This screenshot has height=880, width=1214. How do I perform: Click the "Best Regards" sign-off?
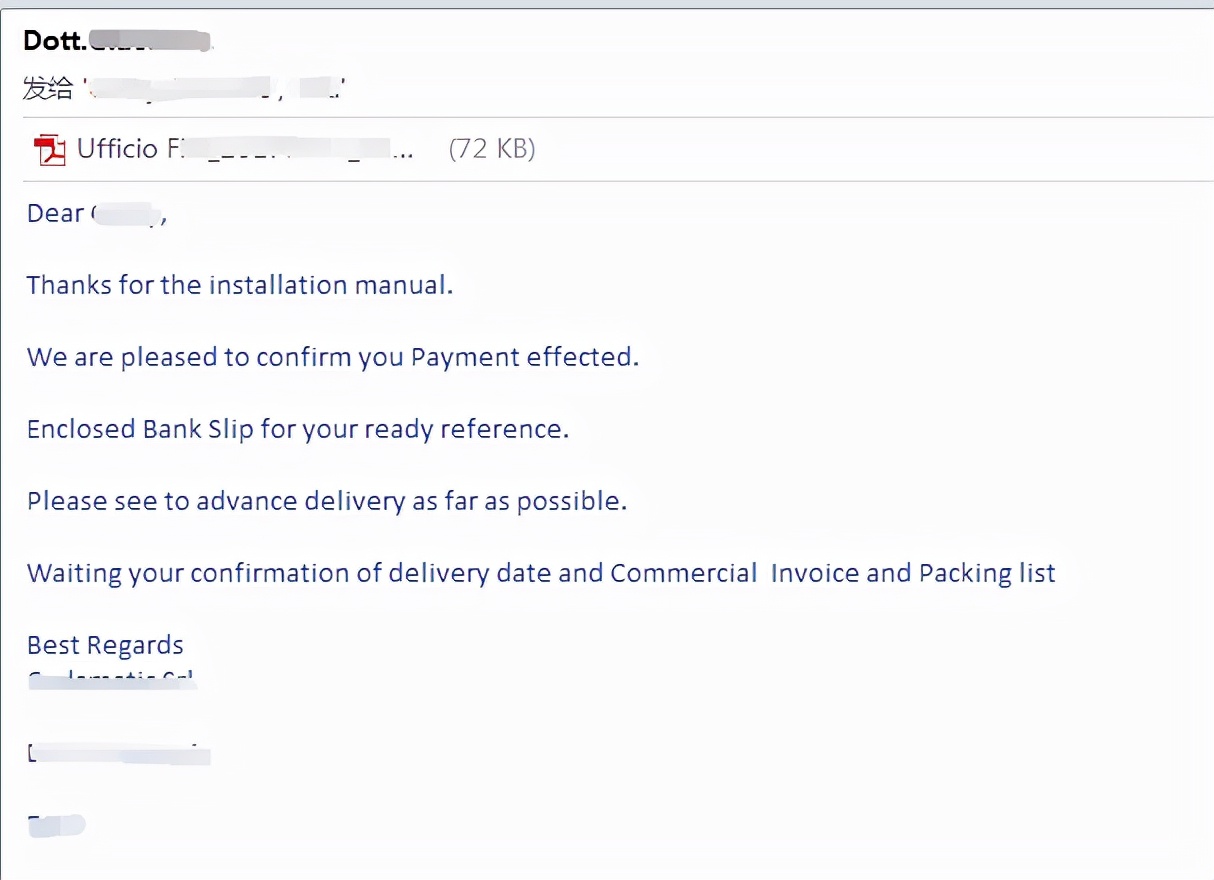[105, 645]
